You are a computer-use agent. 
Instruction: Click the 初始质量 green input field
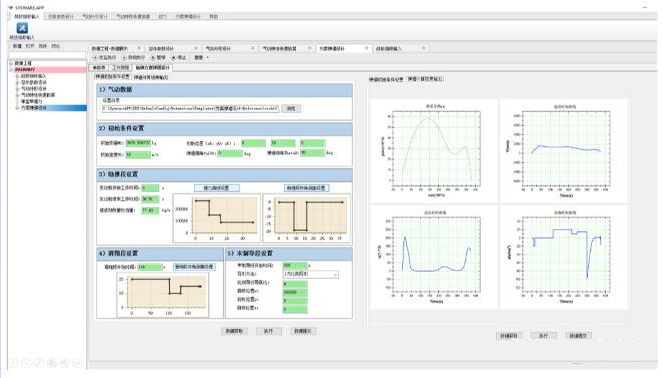[138, 143]
